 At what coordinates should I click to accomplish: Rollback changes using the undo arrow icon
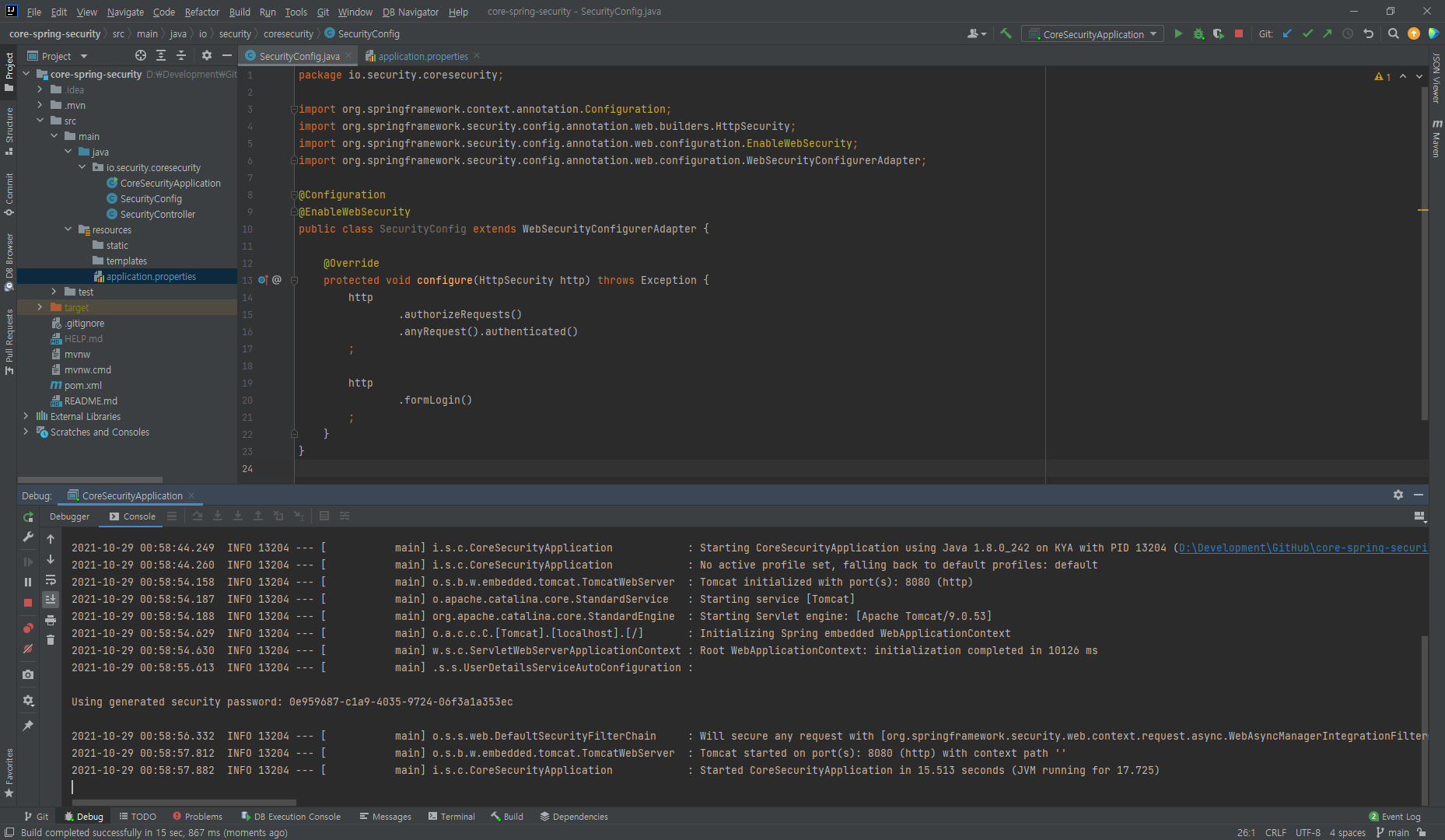point(1368,34)
